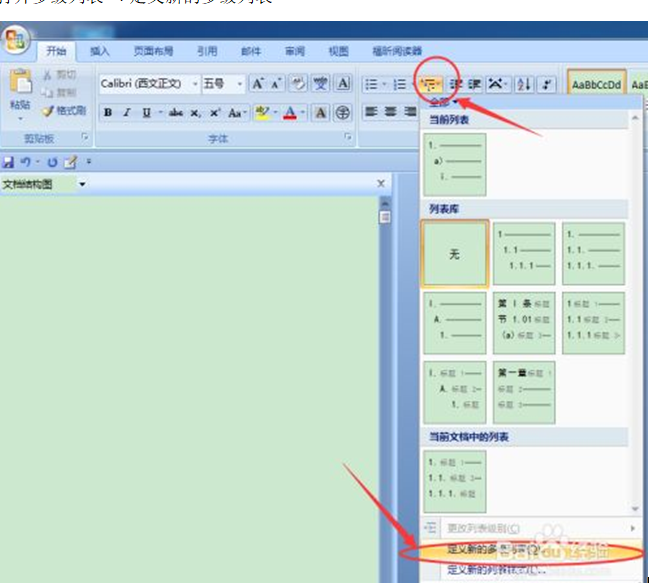
Task: Click the Character Border A icon
Action: pos(343,84)
